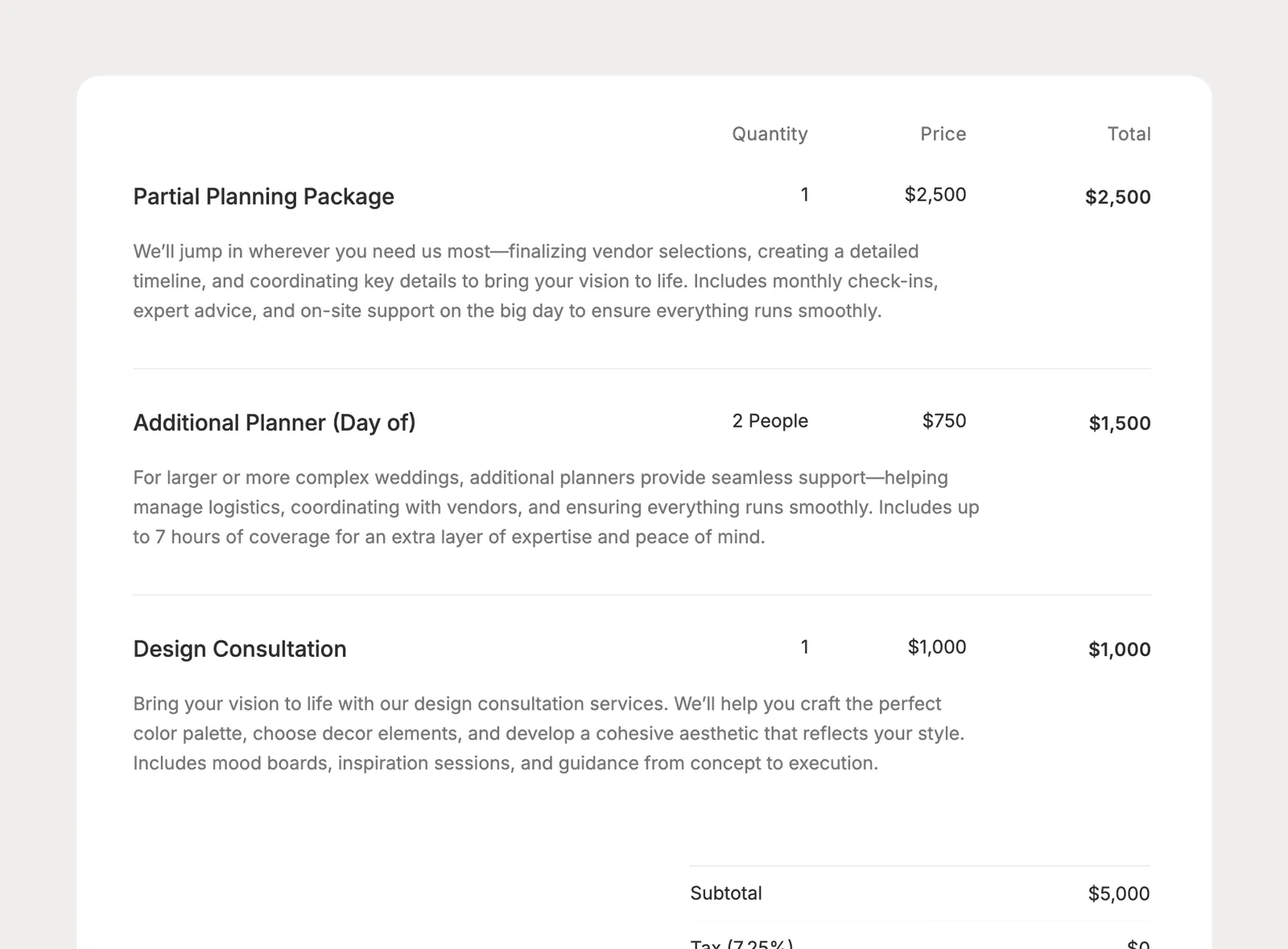Image resolution: width=1288 pixels, height=949 pixels.
Task: Edit the 2 People quantity field
Action: click(770, 420)
